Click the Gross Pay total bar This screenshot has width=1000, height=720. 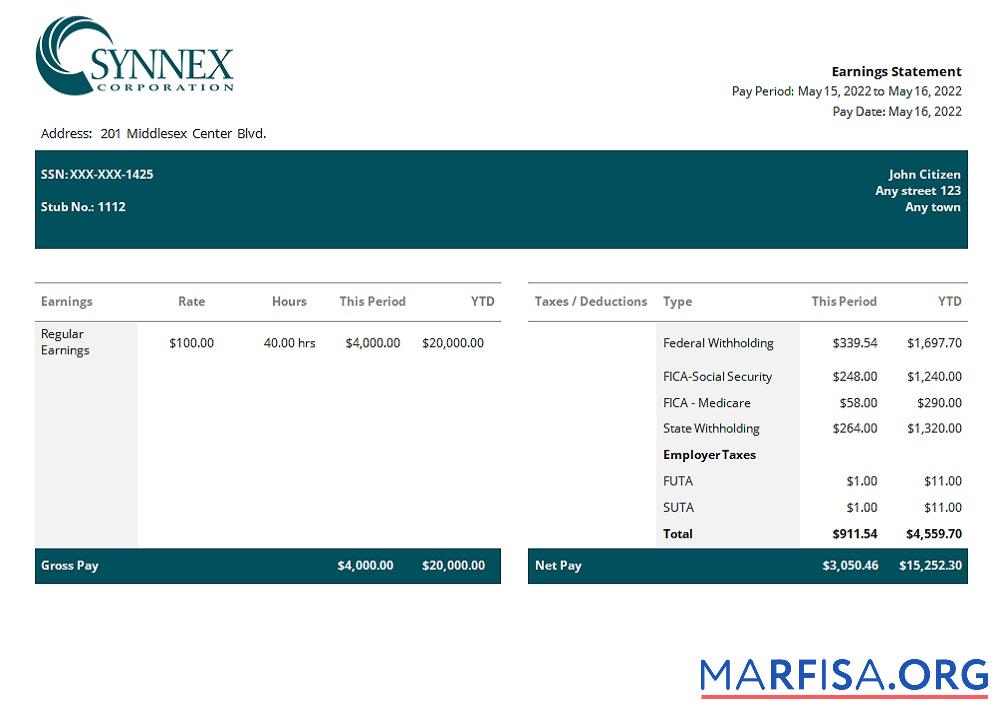(x=70, y=565)
